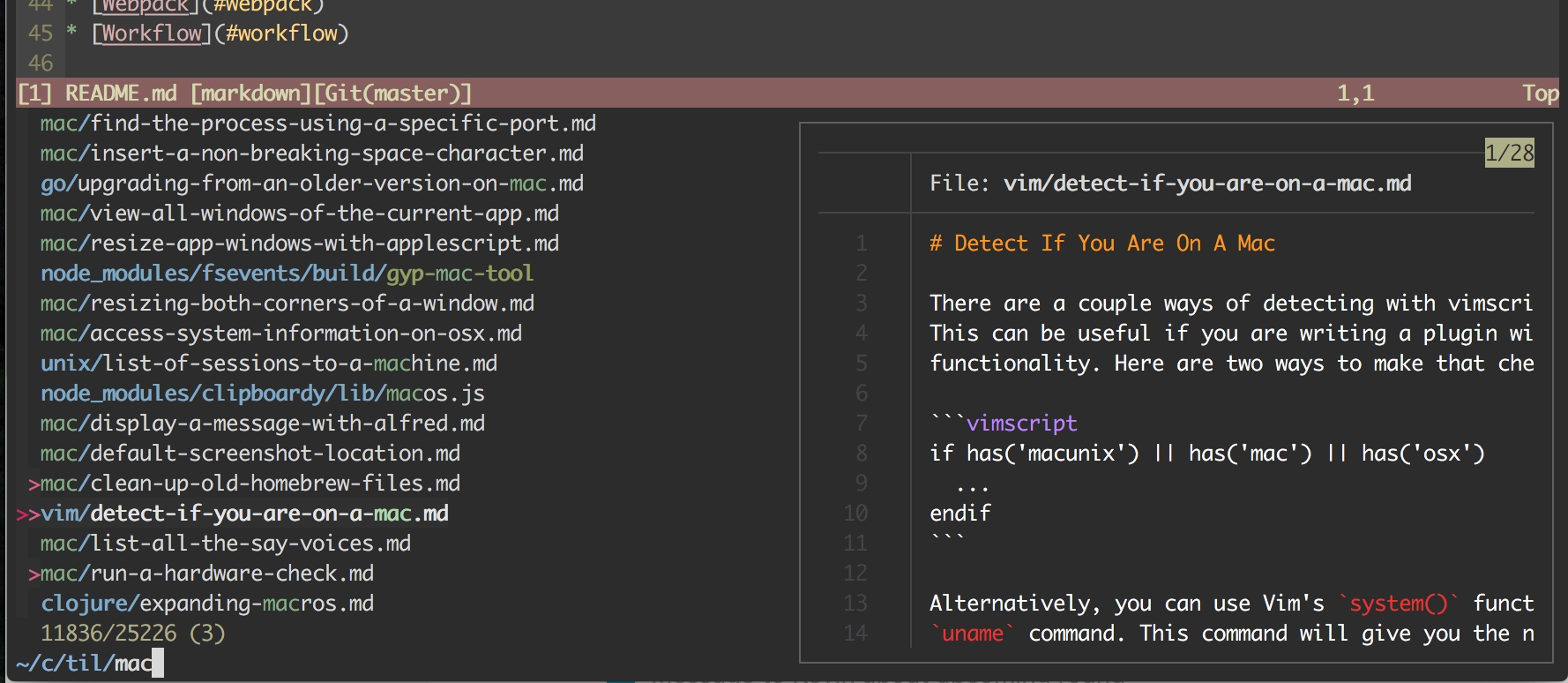Select clojure/expanding-macros.md result
1568x683 pixels.
click(x=206, y=604)
